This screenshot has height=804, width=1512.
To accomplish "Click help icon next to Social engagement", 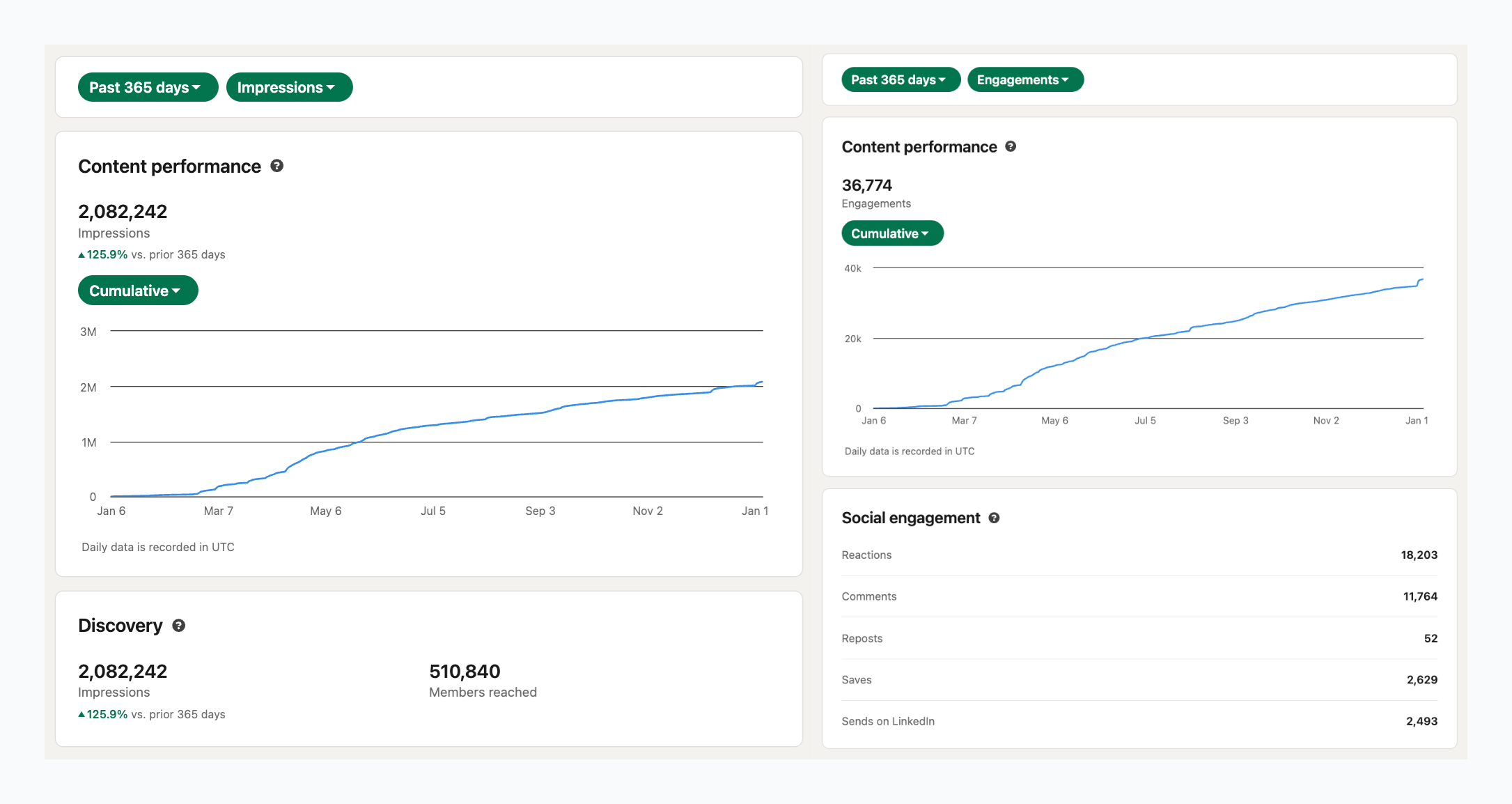I will click(994, 518).
